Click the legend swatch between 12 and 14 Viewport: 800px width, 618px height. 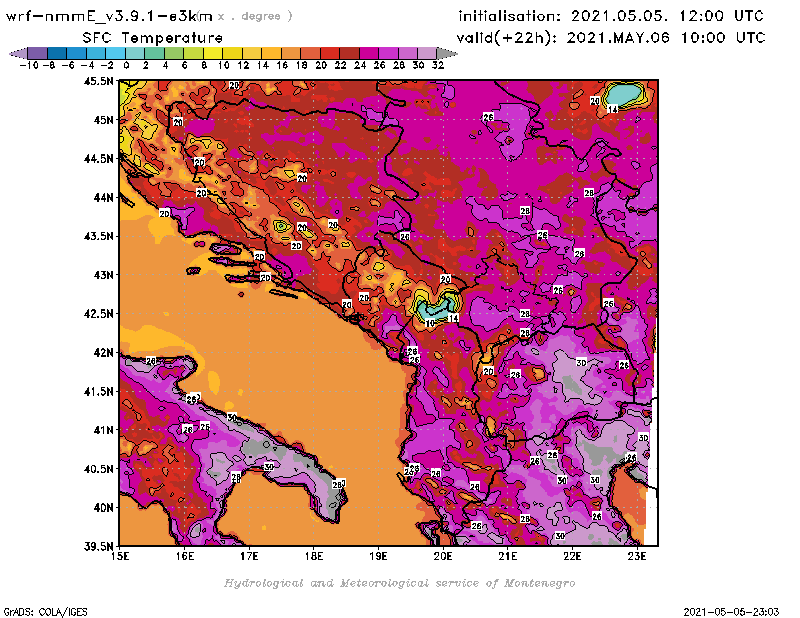(252, 53)
